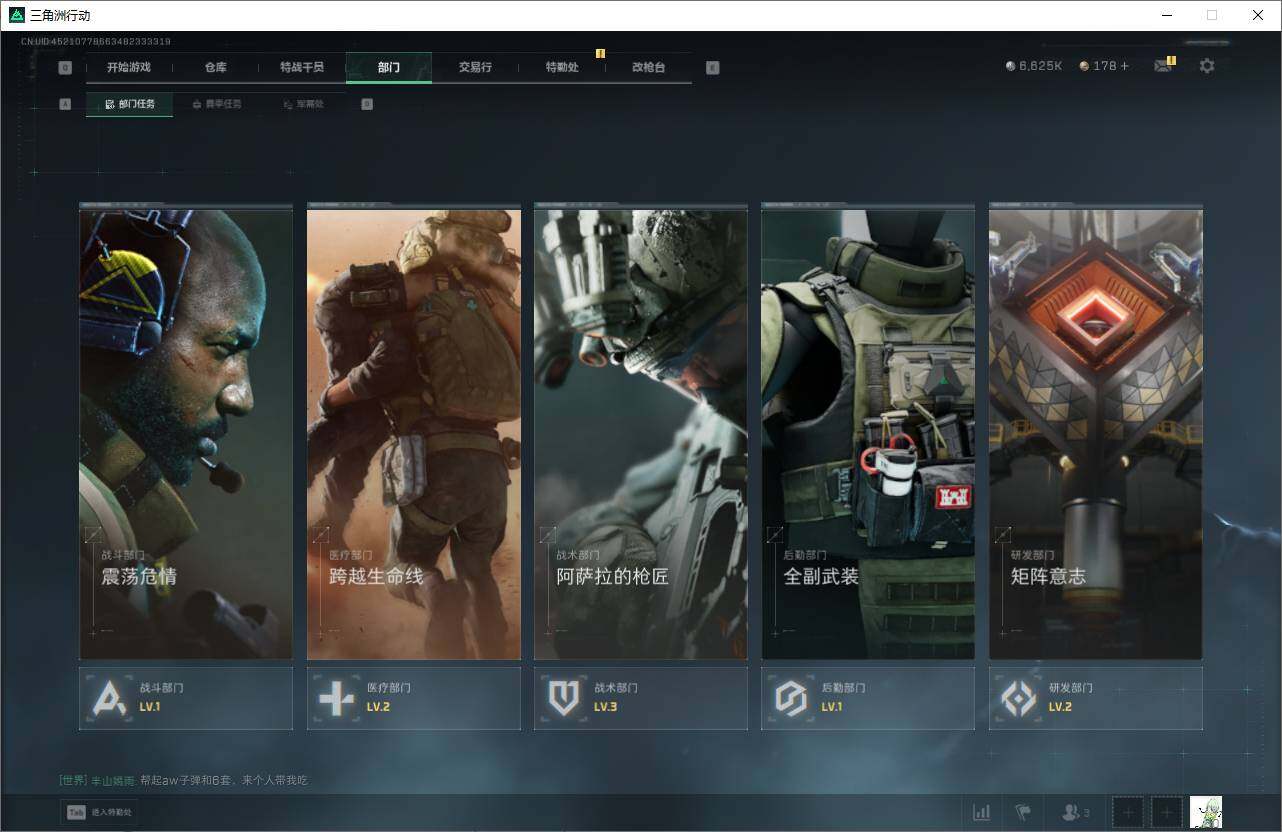Switch to the 开始游戏 tab
Screen dimensions: 1282x832
tap(129, 68)
